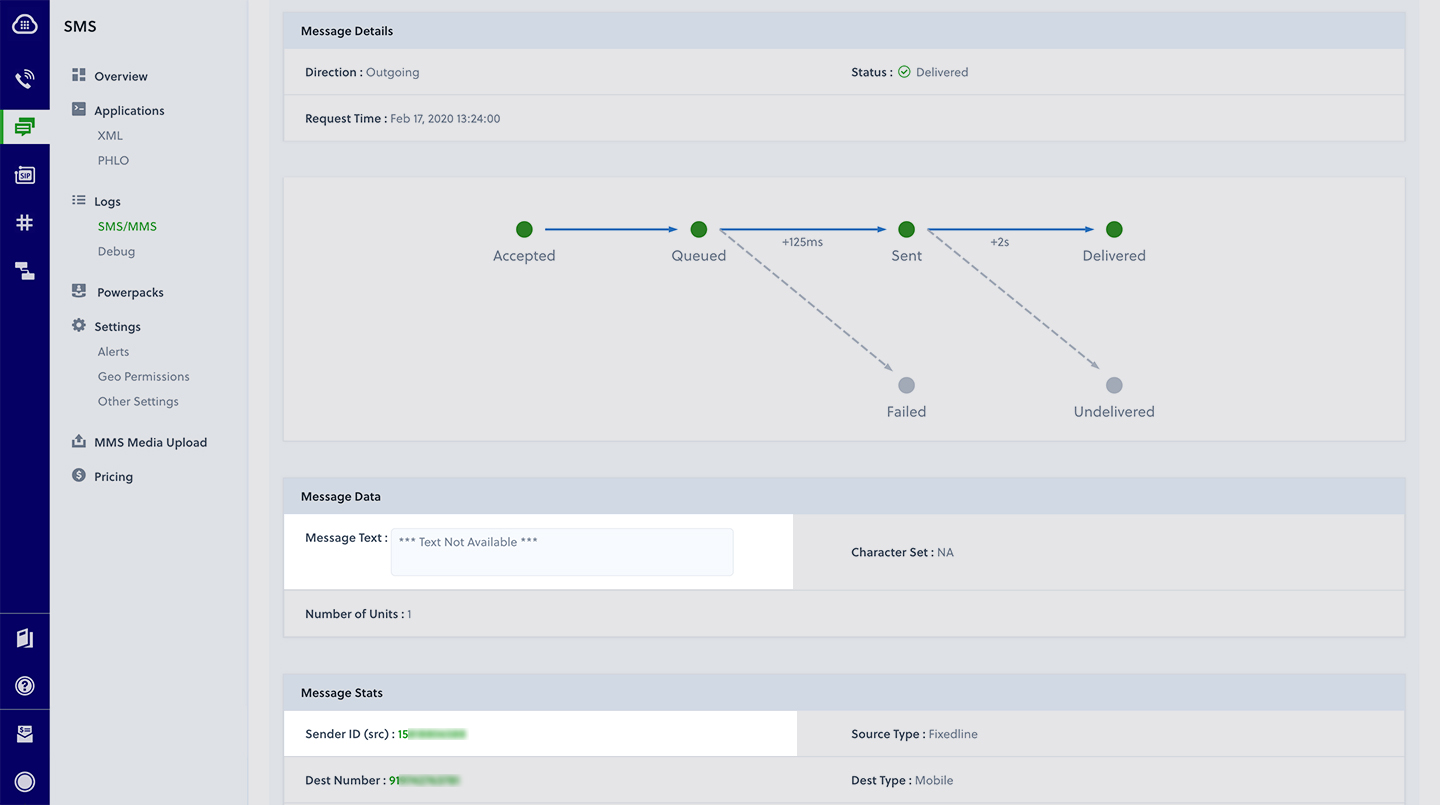The height and width of the screenshot is (805, 1440).
Task: Click inside the Message Text box
Action: coord(561,552)
